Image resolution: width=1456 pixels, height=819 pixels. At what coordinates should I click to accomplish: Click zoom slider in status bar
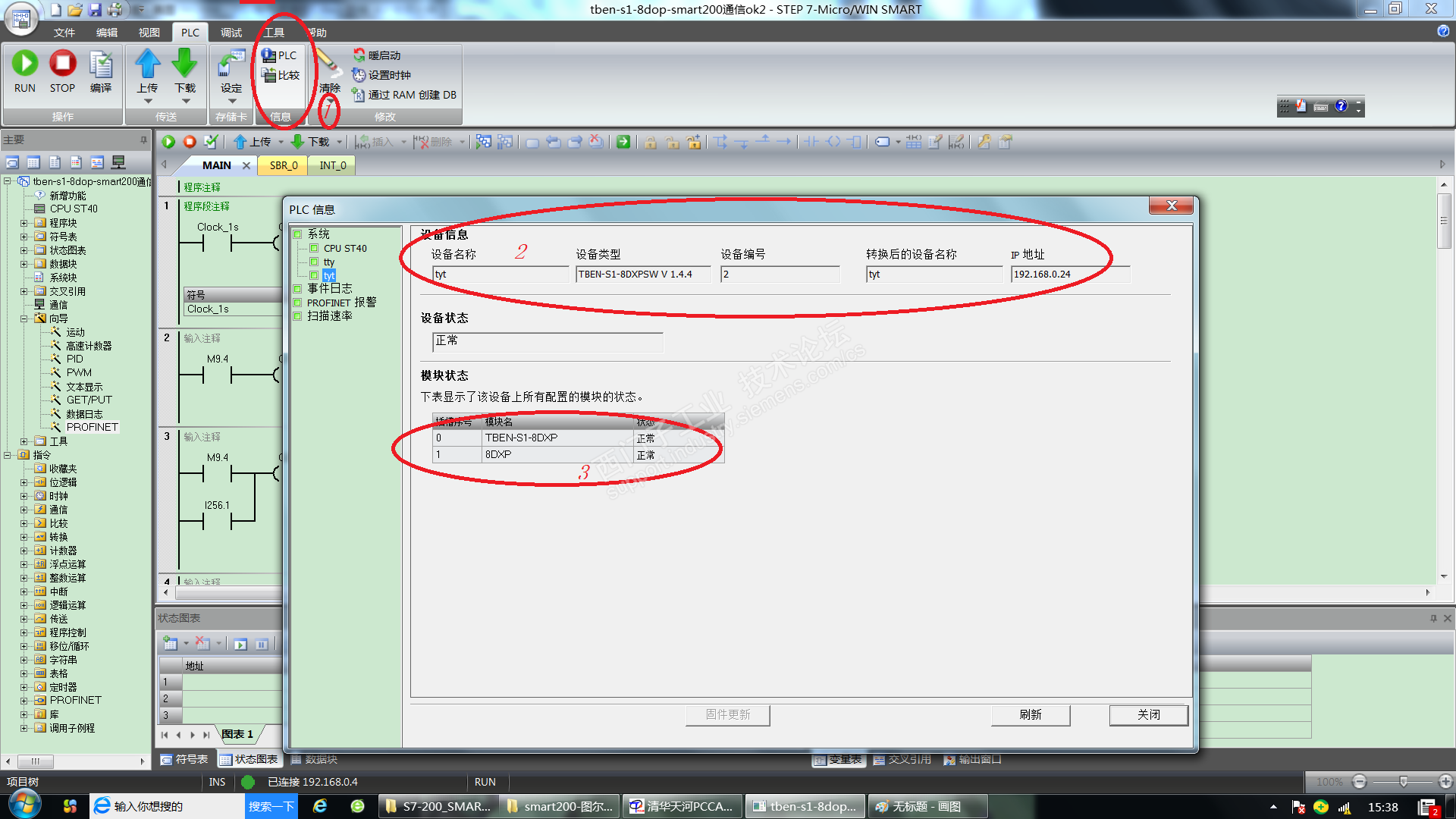coord(1403,782)
